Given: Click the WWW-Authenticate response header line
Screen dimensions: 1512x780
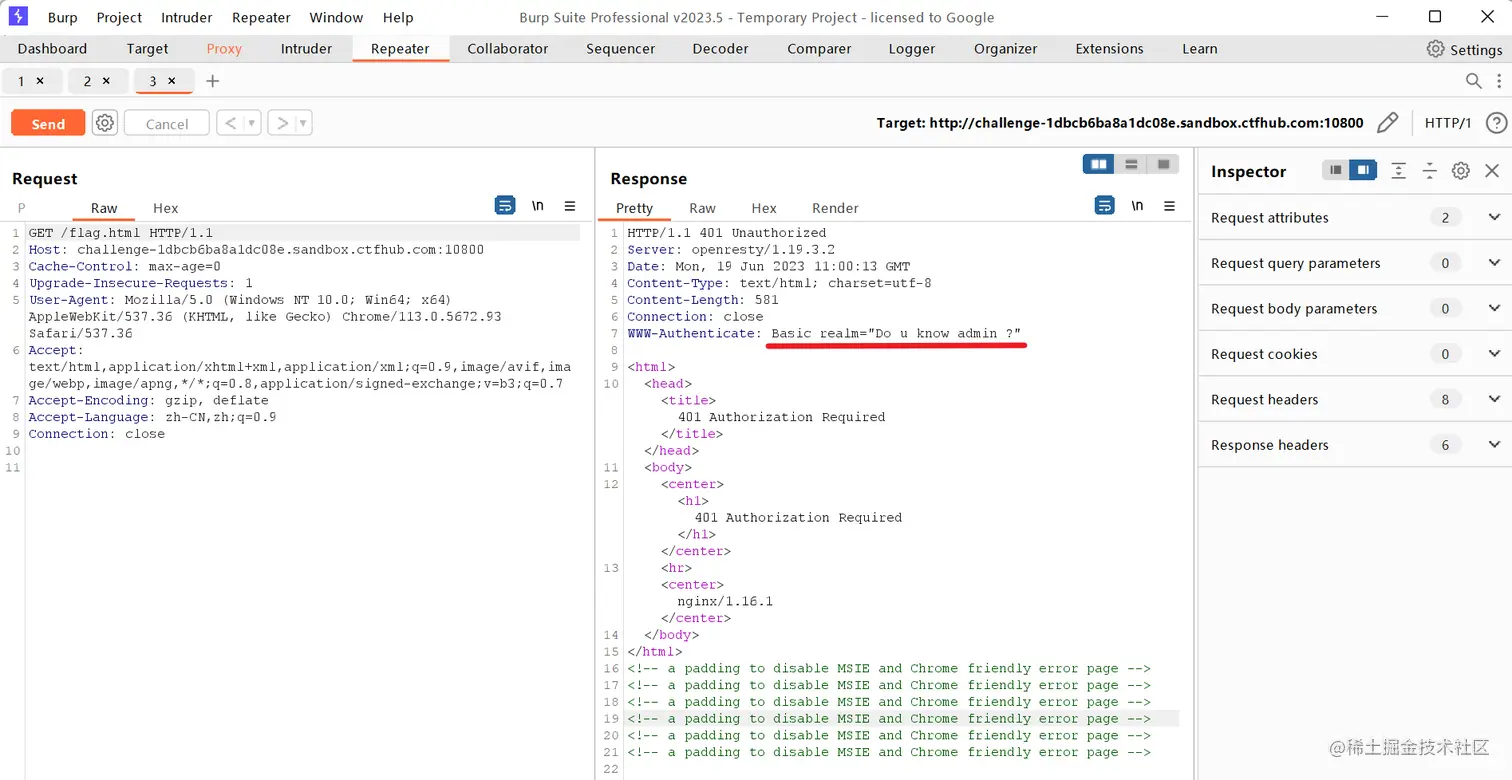Looking at the screenshot, I should [824, 334].
